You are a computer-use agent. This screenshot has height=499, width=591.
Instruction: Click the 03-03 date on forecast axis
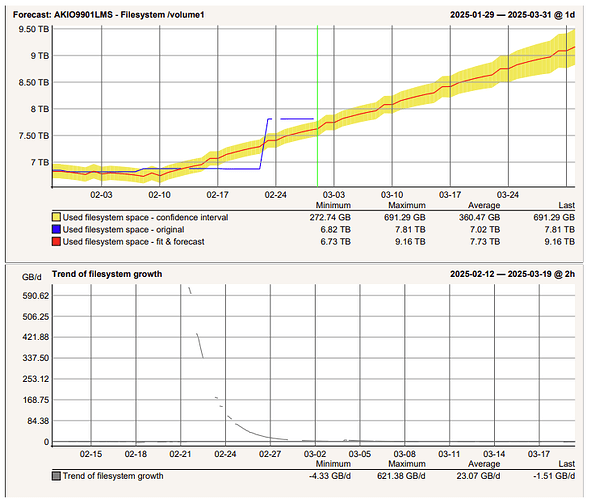point(334,195)
